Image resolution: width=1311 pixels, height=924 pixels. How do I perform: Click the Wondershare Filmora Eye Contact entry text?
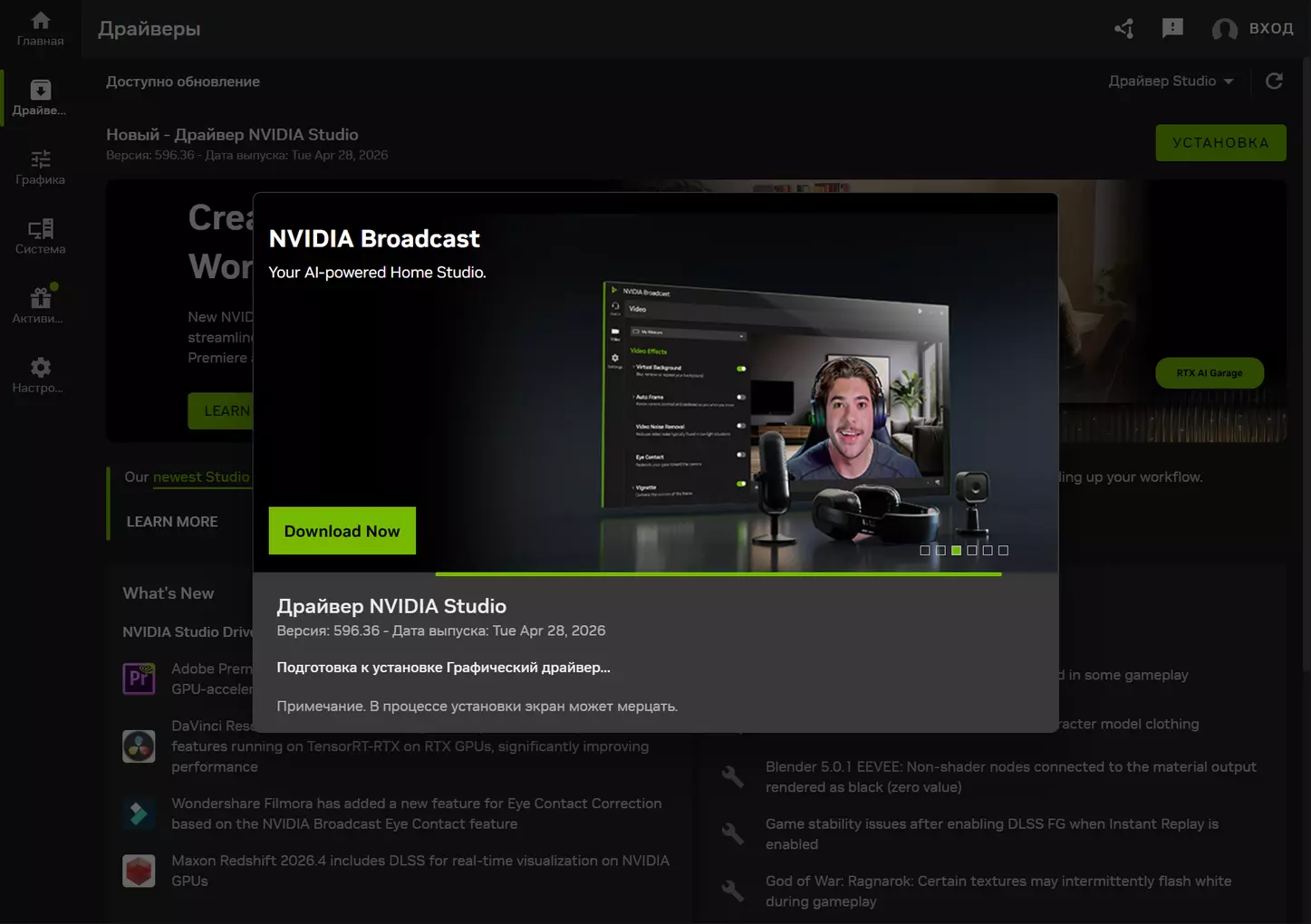(x=417, y=813)
